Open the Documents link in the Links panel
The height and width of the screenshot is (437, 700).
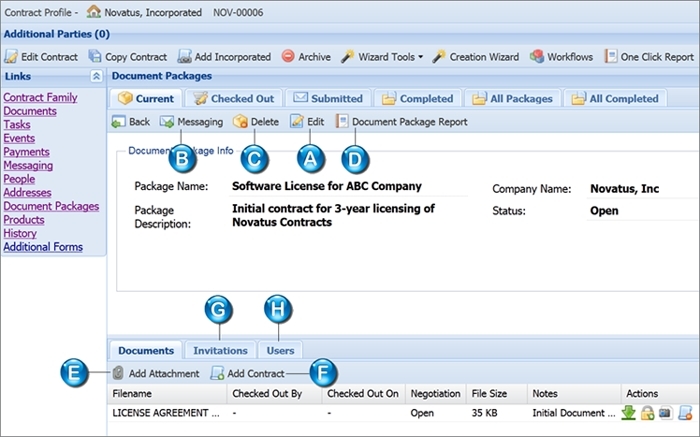(30, 111)
